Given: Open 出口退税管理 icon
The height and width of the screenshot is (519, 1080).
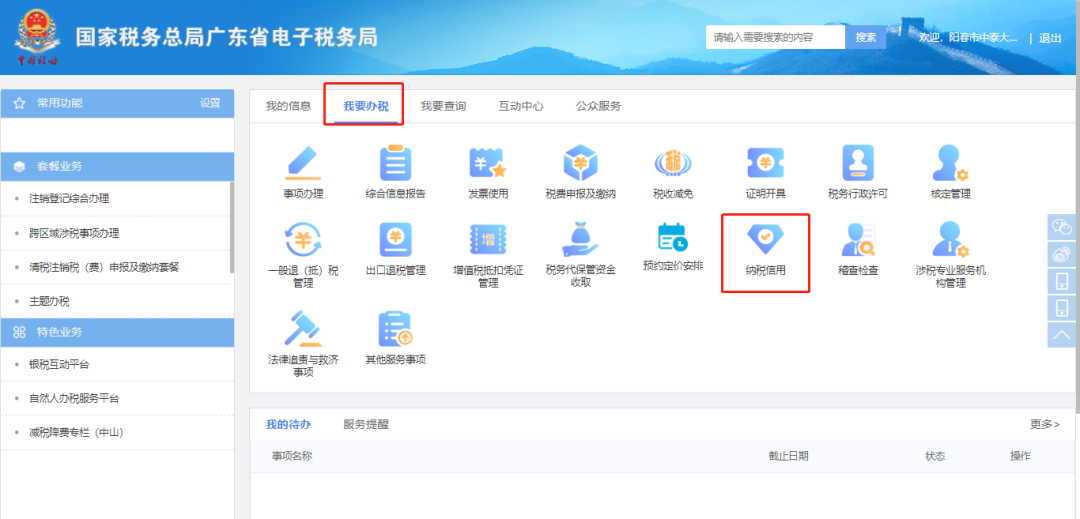Looking at the screenshot, I should [x=395, y=240].
